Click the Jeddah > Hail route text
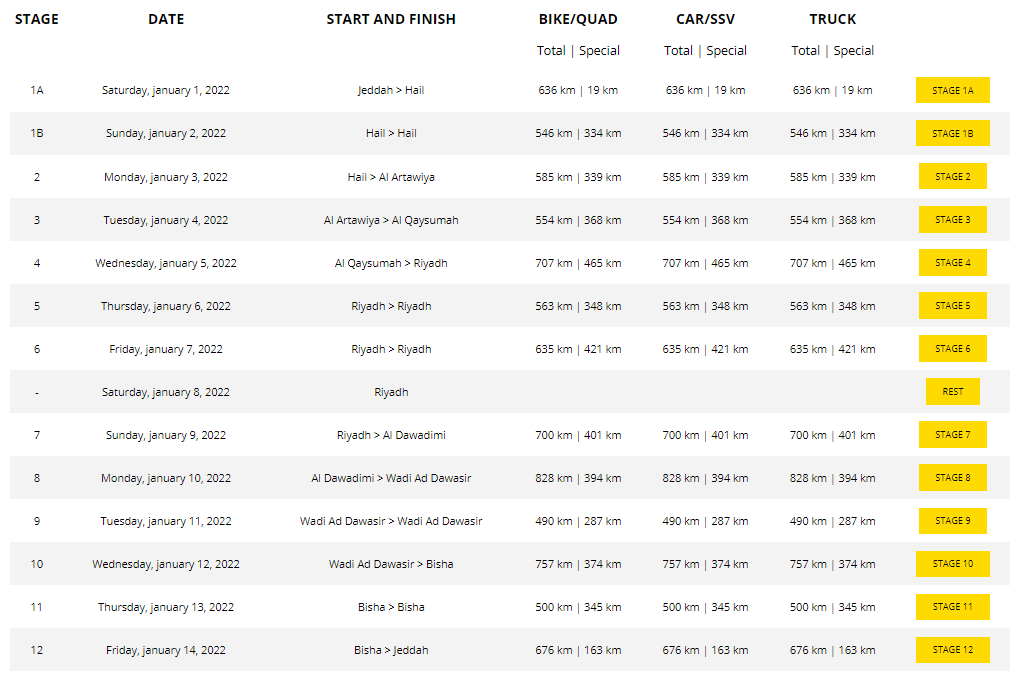Image resolution: width=1022 pixels, height=677 pixels. coord(391,90)
